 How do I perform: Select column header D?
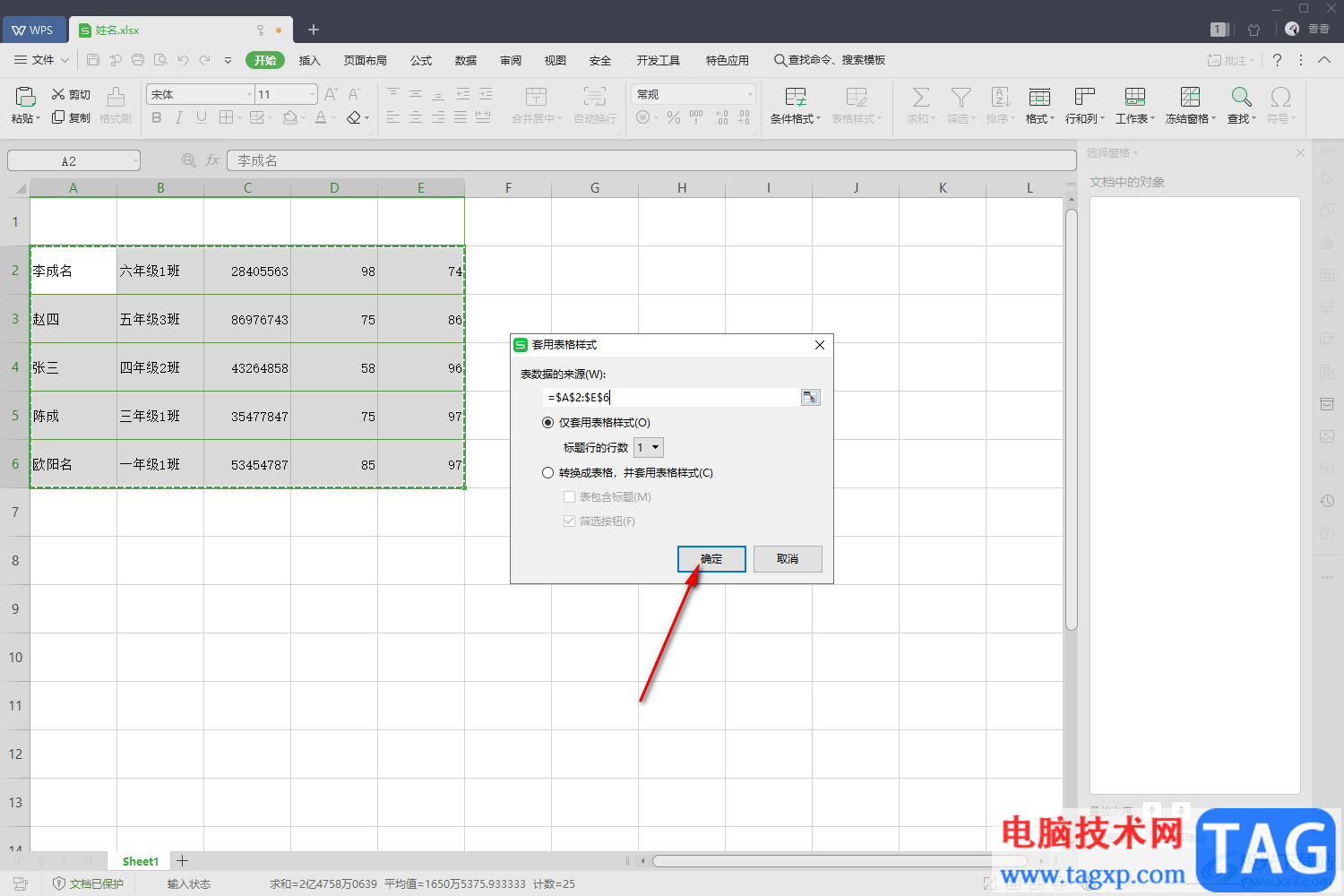pyautogui.click(x=334, y=187)
